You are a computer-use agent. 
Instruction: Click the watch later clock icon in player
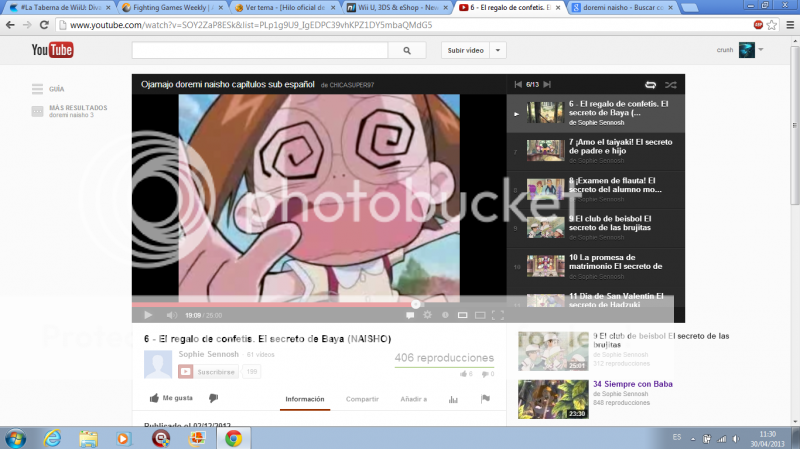pyautogui.click(x=445, y=315)
